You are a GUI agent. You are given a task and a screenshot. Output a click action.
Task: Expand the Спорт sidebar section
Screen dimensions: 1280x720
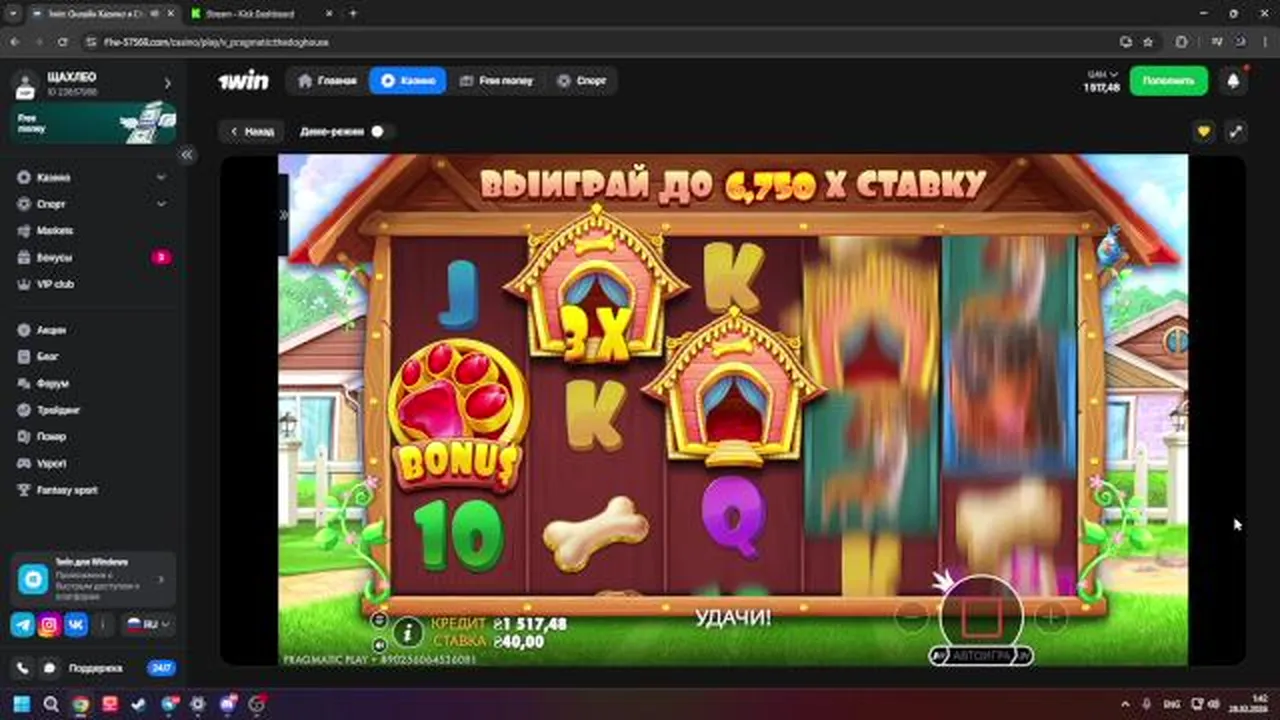point(93,204)
